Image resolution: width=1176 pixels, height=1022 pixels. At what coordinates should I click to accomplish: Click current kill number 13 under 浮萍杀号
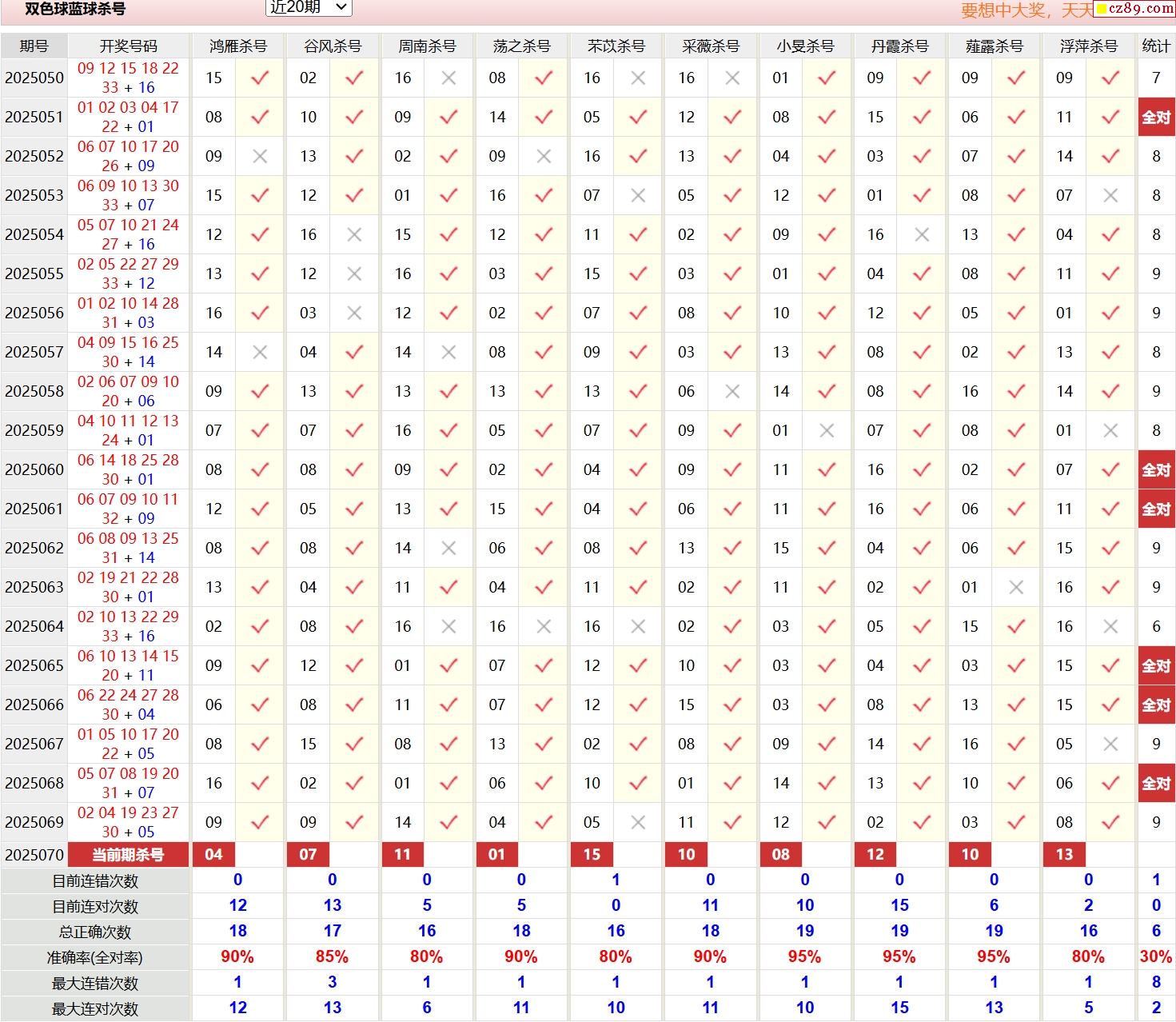(1064, 854)
